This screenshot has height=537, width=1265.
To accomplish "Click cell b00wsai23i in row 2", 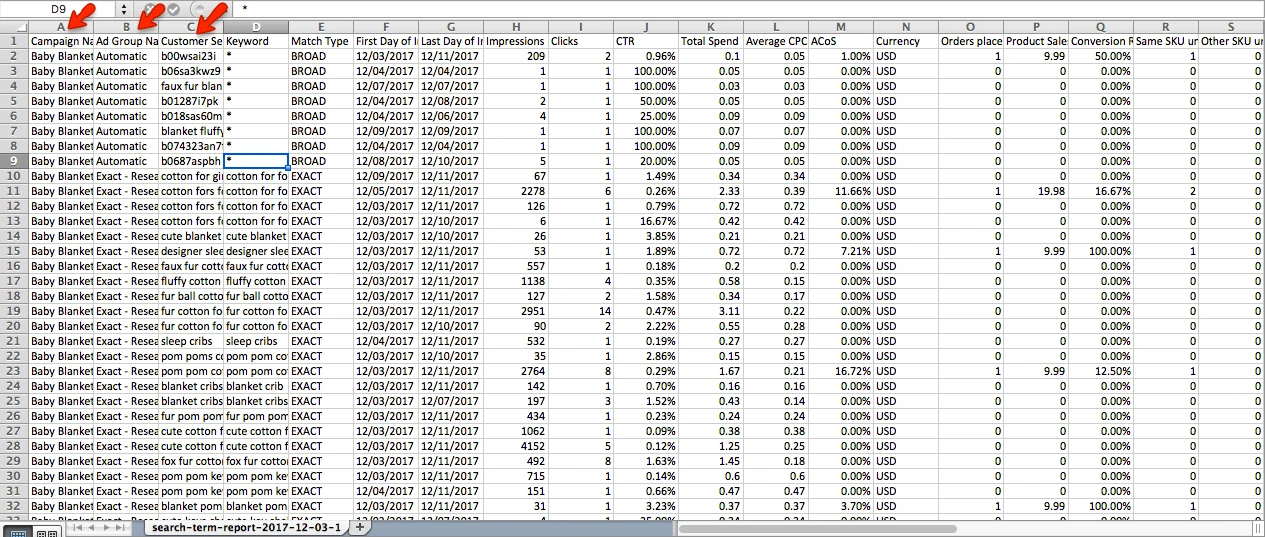I will 191,56.
